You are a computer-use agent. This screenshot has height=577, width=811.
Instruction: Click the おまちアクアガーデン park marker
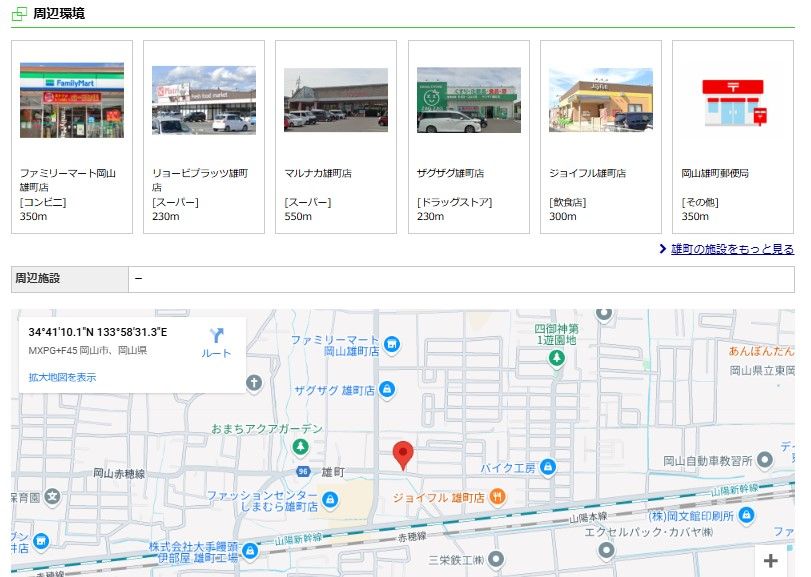(301, 447)
